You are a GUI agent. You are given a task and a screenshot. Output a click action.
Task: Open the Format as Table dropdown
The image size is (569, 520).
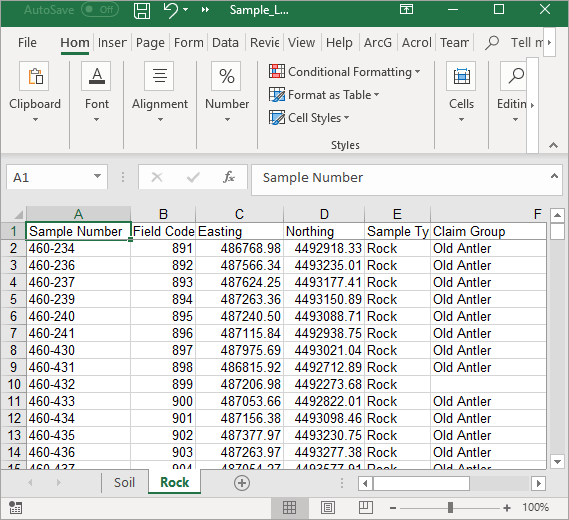(324, 95)
